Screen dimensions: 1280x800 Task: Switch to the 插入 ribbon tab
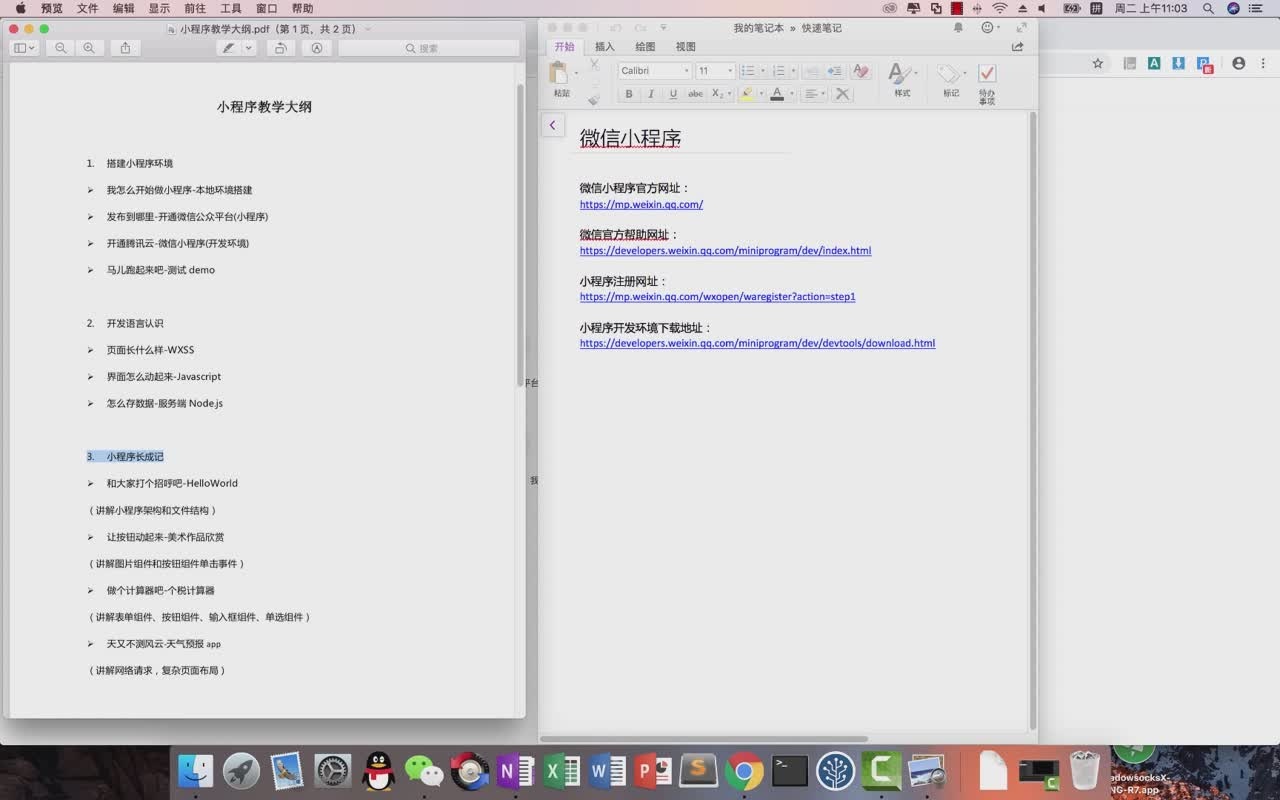click(605, 46)
